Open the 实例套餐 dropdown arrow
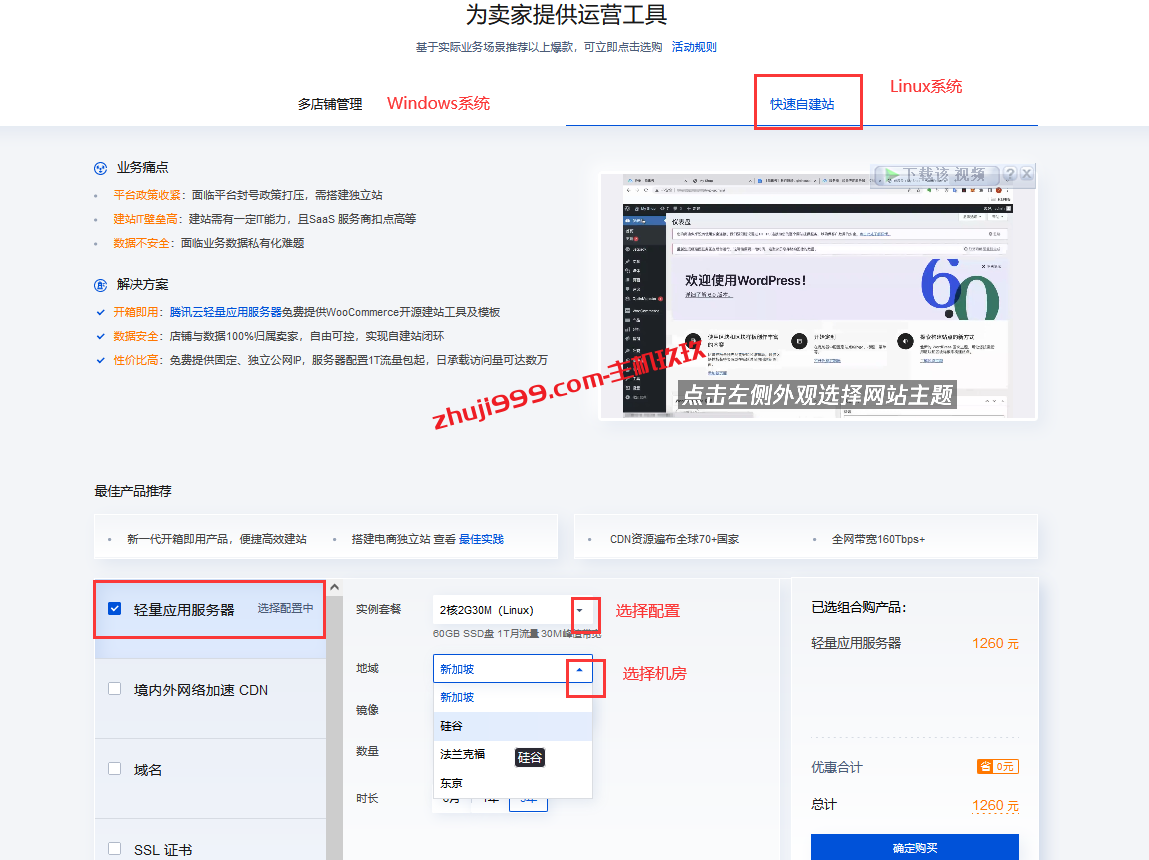This screenshot has height=860, width=1149. 580,610
